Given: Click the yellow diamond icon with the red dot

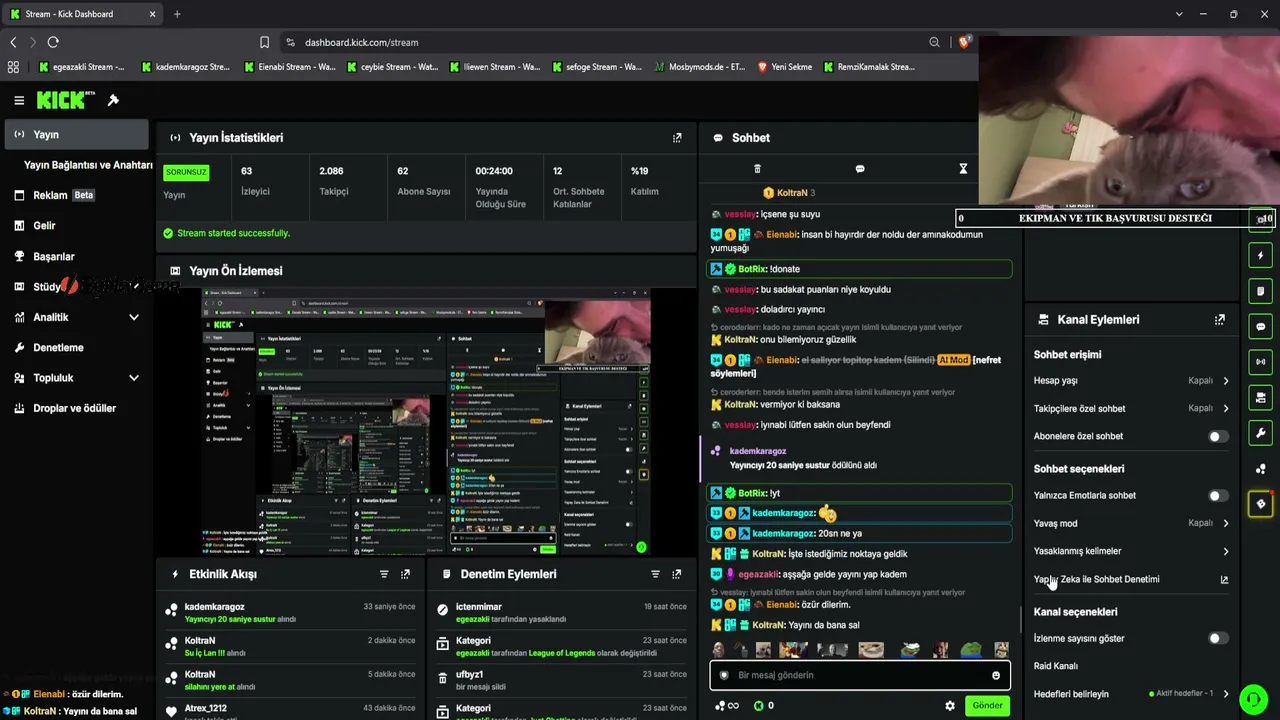Looking at the screenshot, I should 1261,504.
